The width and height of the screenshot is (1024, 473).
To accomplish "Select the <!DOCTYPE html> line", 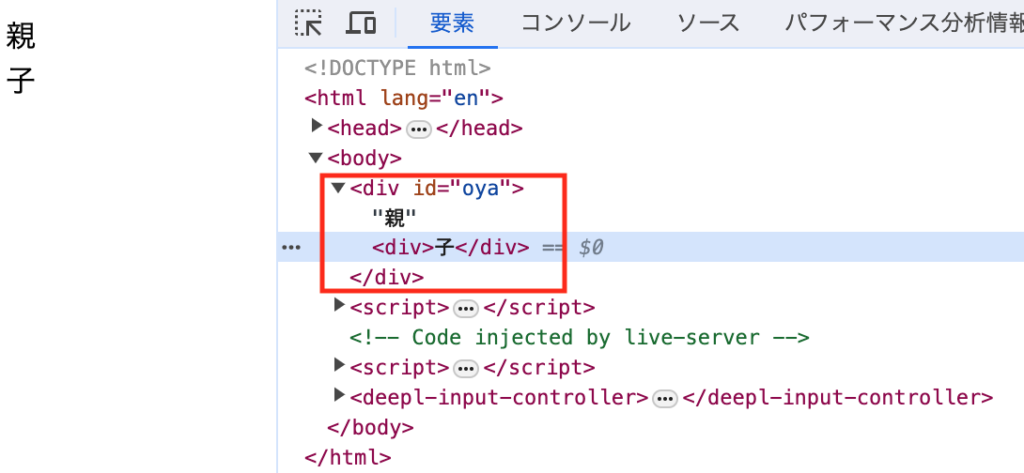I will point(397,68).
